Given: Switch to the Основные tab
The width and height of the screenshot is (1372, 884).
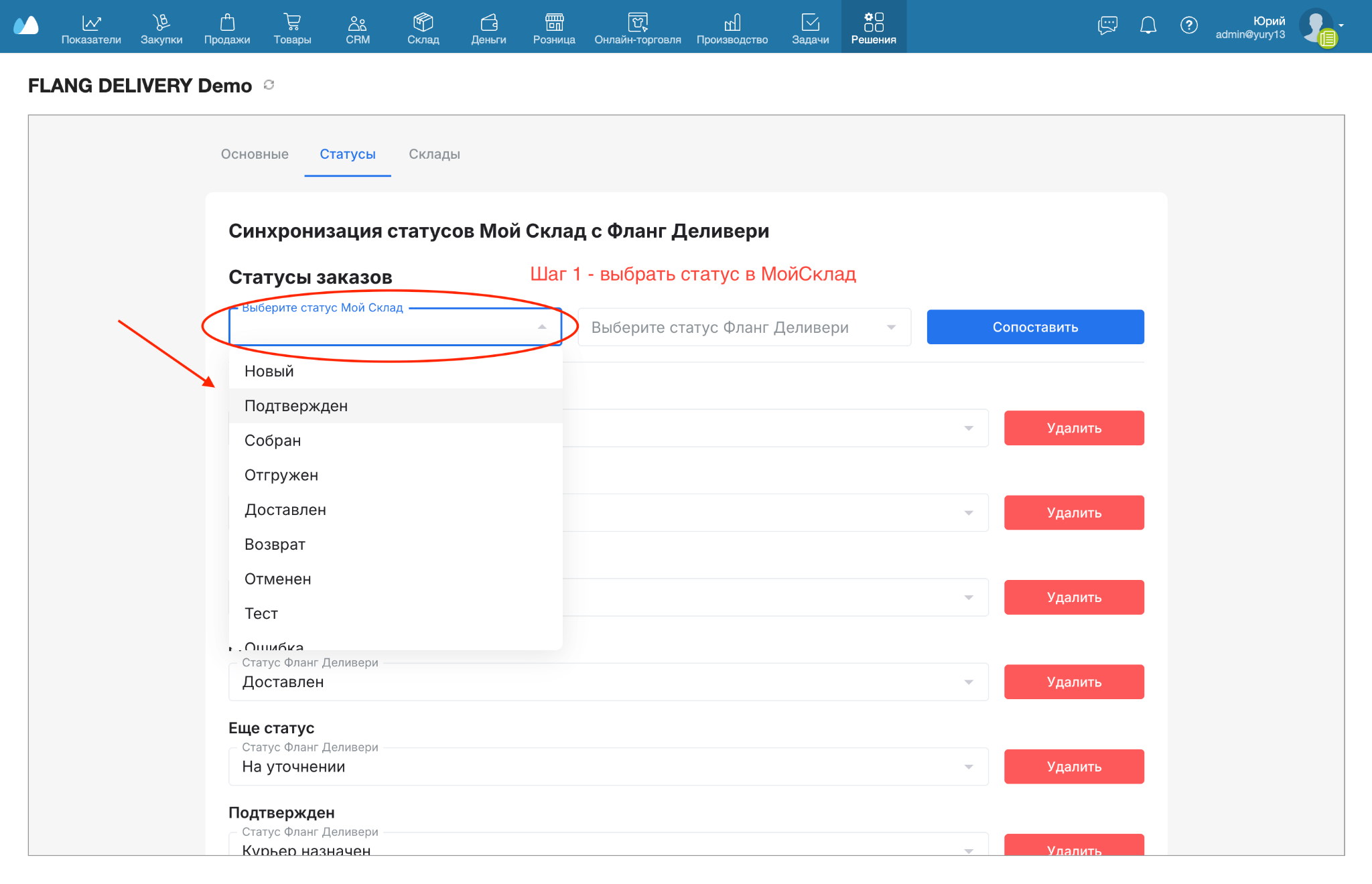Looking at the screenshot, I should (x=255, y=154).
